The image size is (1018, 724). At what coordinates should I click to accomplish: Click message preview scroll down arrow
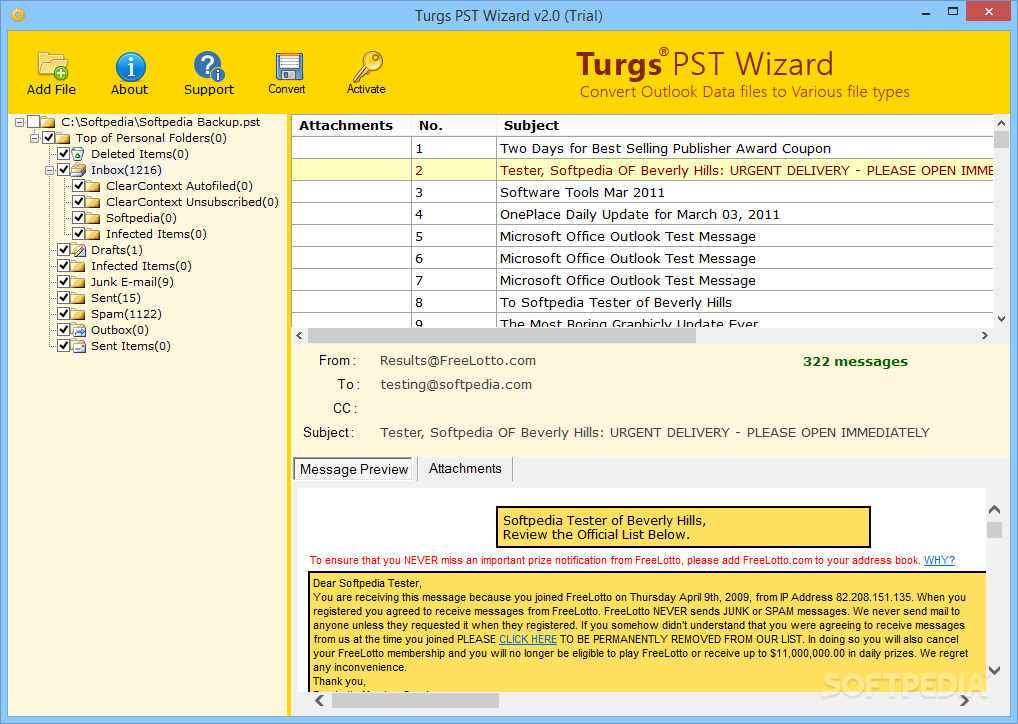(x=994, y=670)
